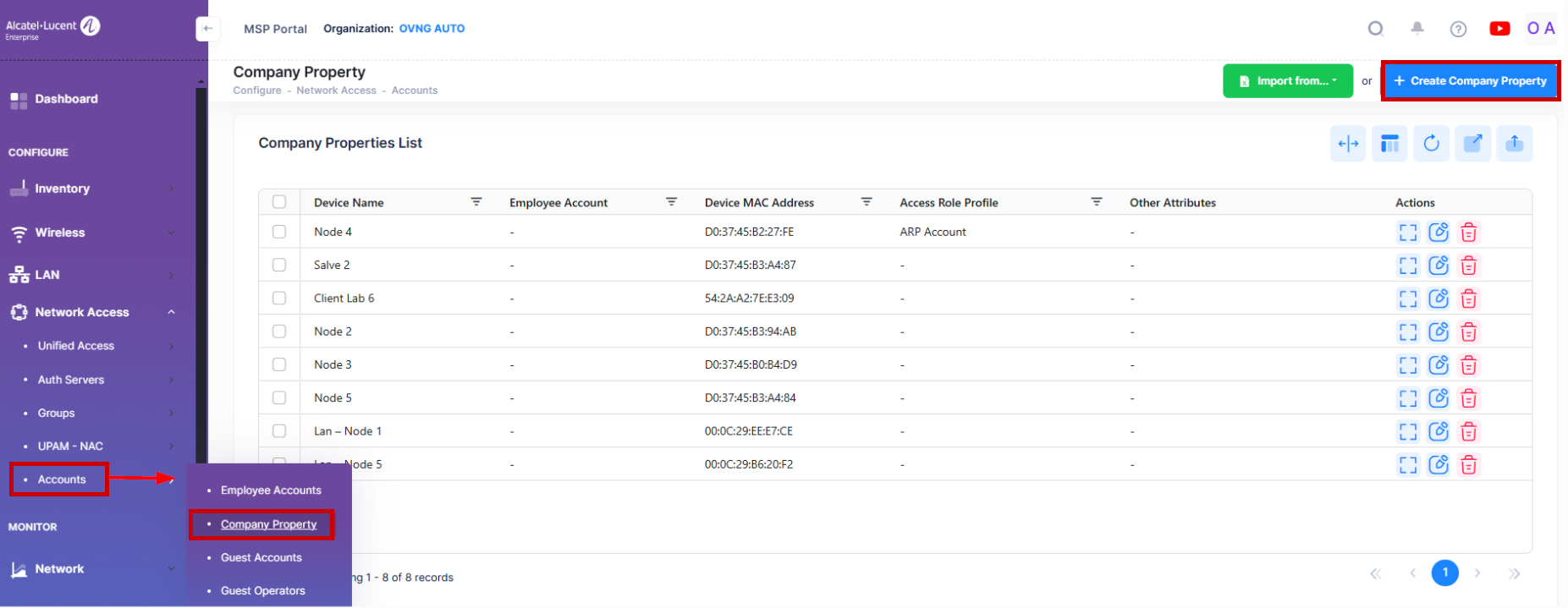Edit the Salve 2 device entry
The width and height of the screenshot is (1568, 608).
(1438, 266)
